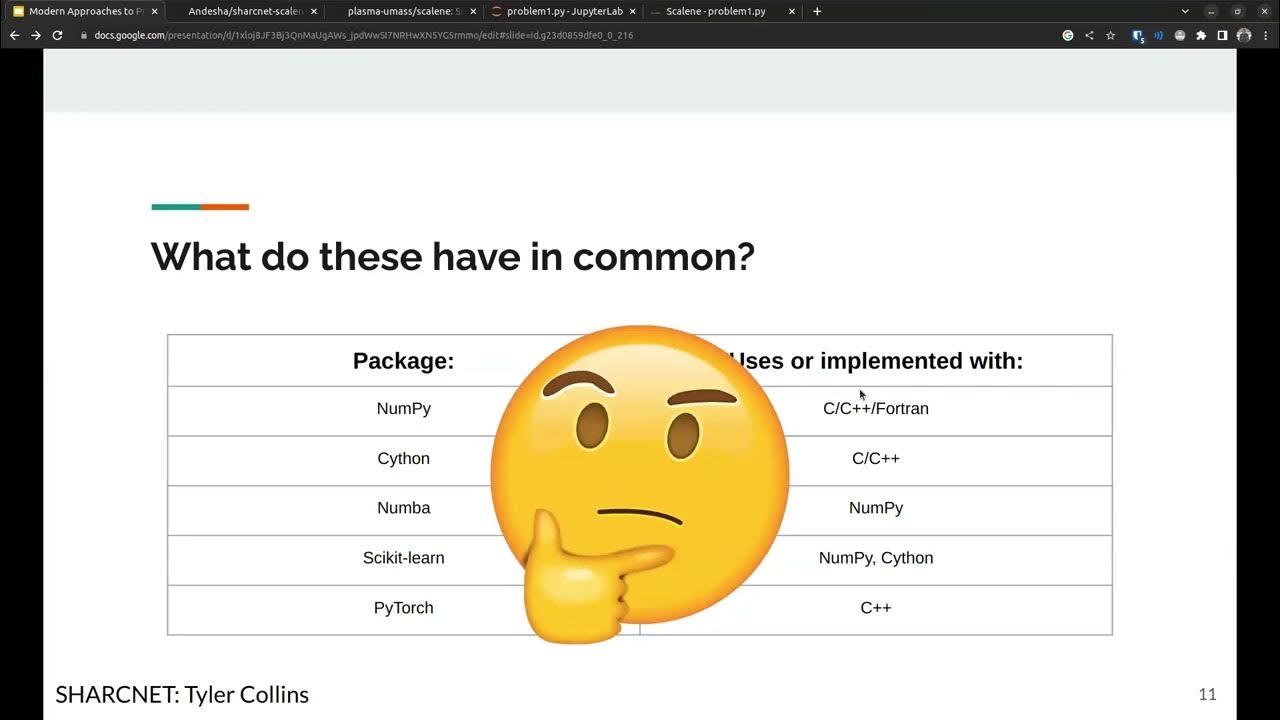This screenshot has height=720, width=1280.
Task: Click the 'SHARCNET: Tyler Collins' caption
Action: pyautogui.click(x=182, y=695)
